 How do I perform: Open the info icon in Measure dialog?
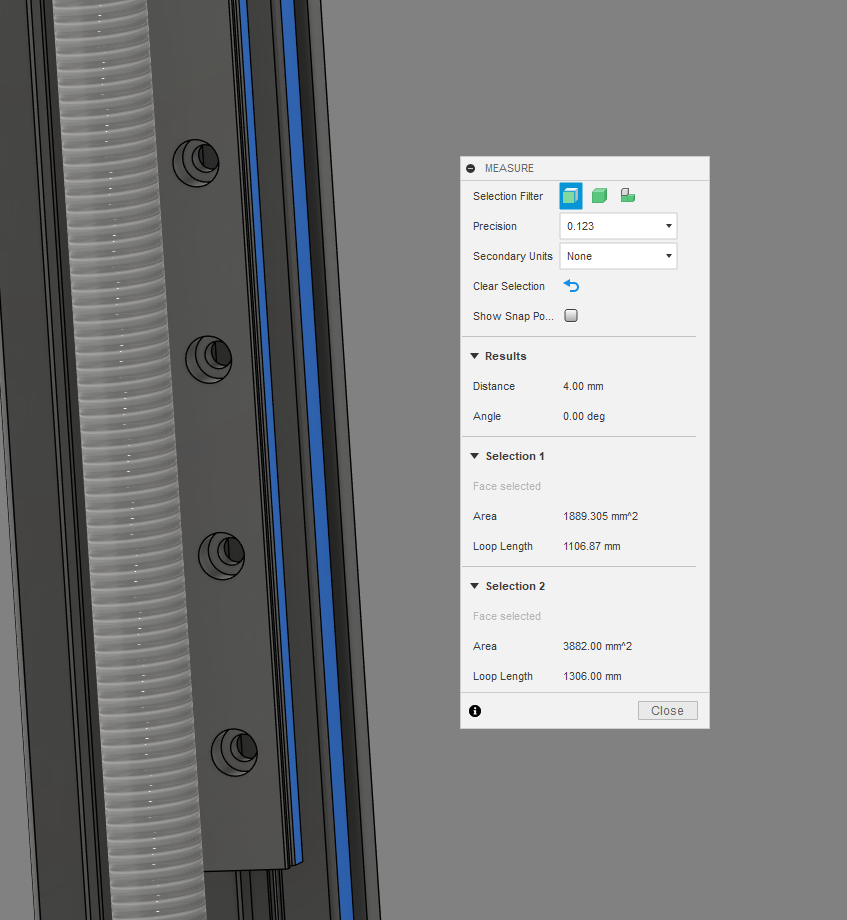pyautogui.click(x=475, y=711)
